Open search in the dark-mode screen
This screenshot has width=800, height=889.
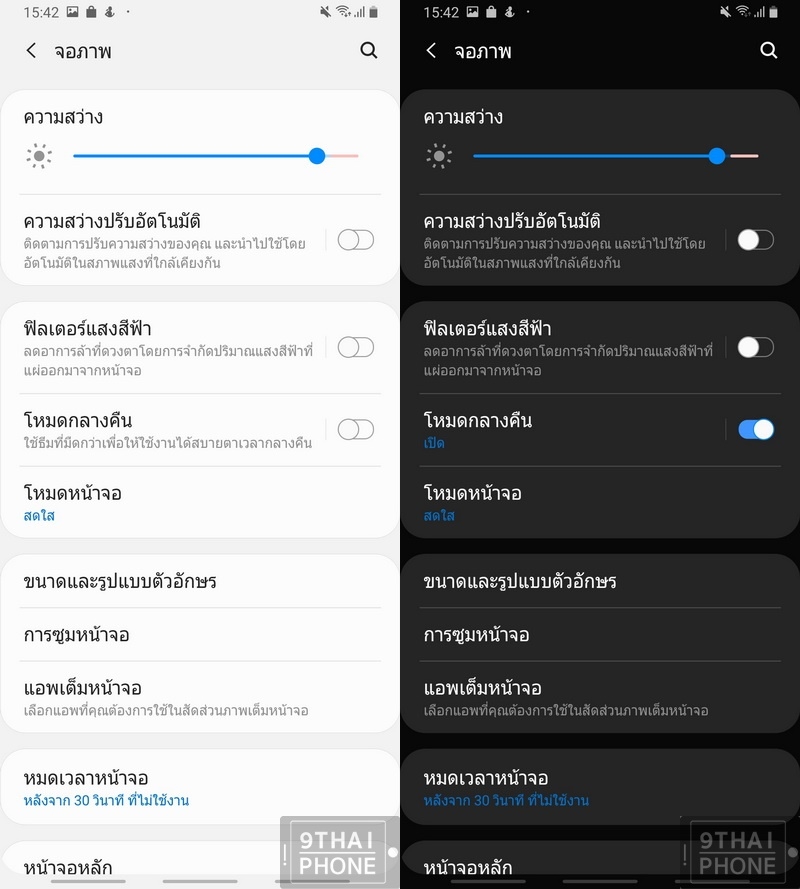pyautogui.click(x=768, y=50)
